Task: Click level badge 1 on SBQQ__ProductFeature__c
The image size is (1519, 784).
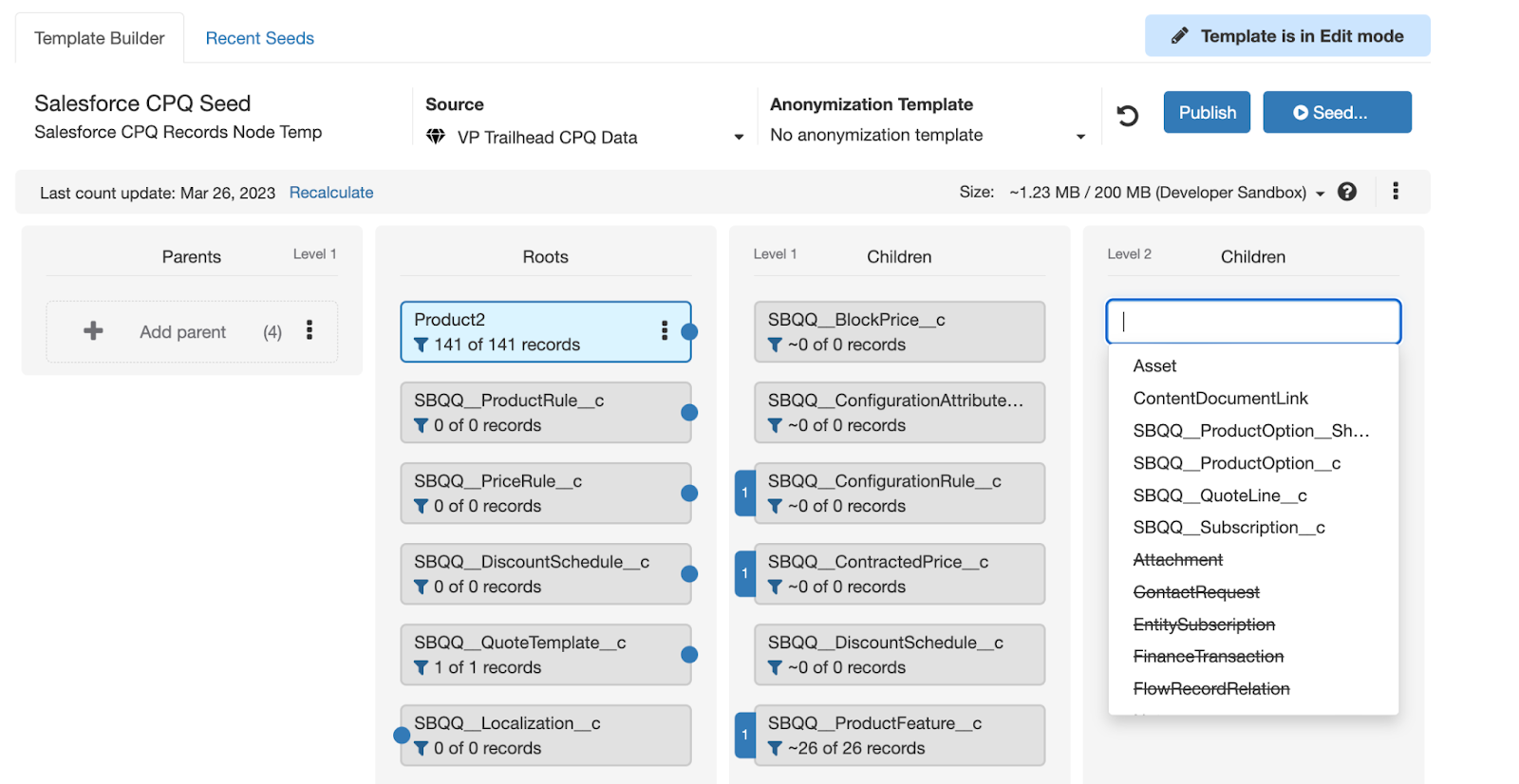Action: point(745,735)
